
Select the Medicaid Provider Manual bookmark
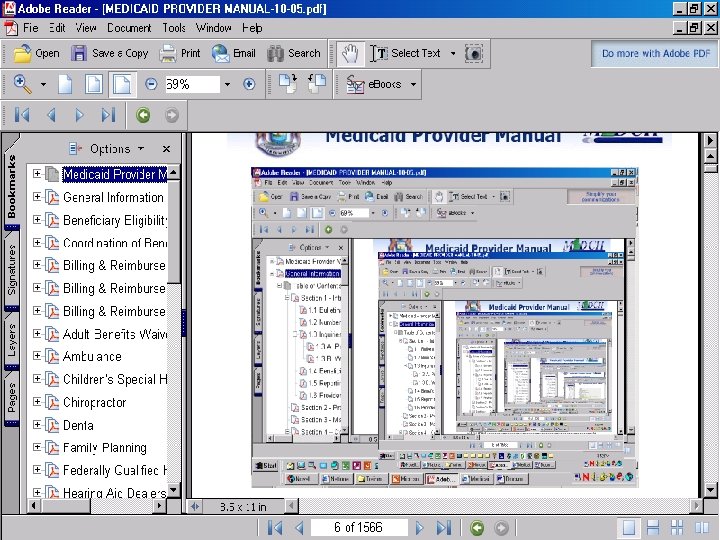(114, 174)
